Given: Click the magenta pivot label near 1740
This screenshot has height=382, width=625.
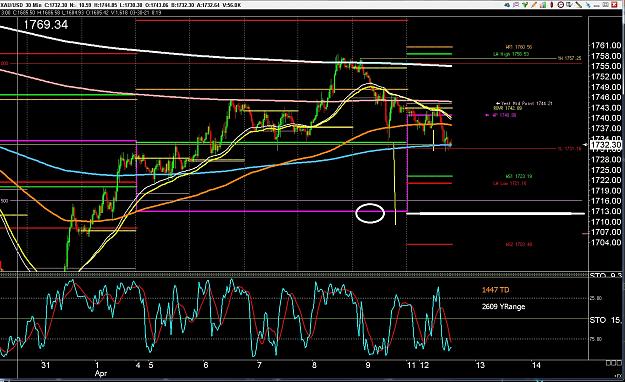Looking at the screenshot, I should click(x=501, y=115).
